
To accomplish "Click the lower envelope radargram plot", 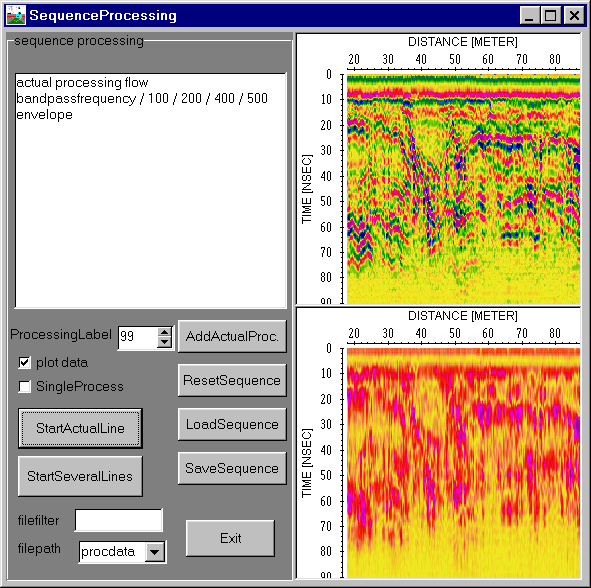I will coord(463,463).
